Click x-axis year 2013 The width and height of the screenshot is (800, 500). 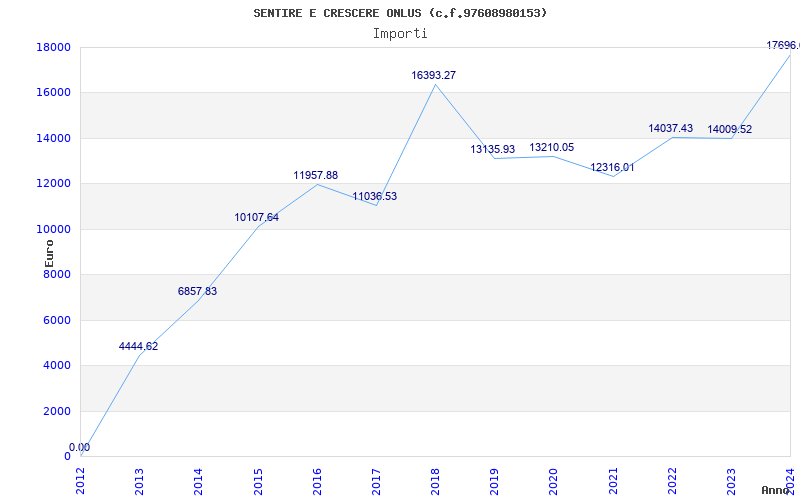pos(139,481)
